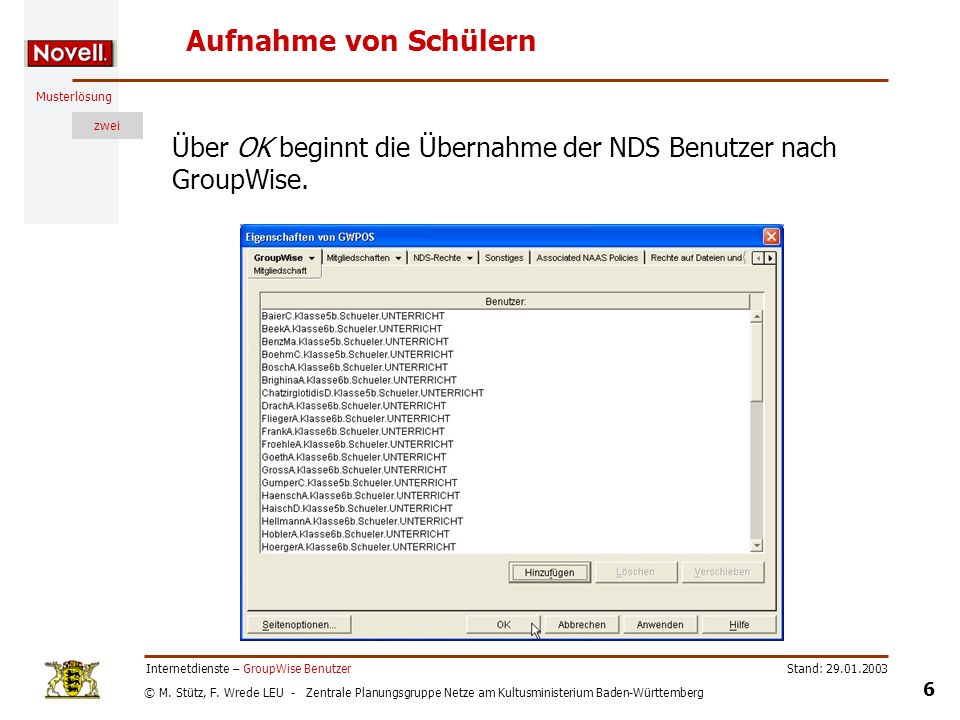
Task: Open Seitenoptionen...
Action: pyautogui.click(x=299, y=624)
